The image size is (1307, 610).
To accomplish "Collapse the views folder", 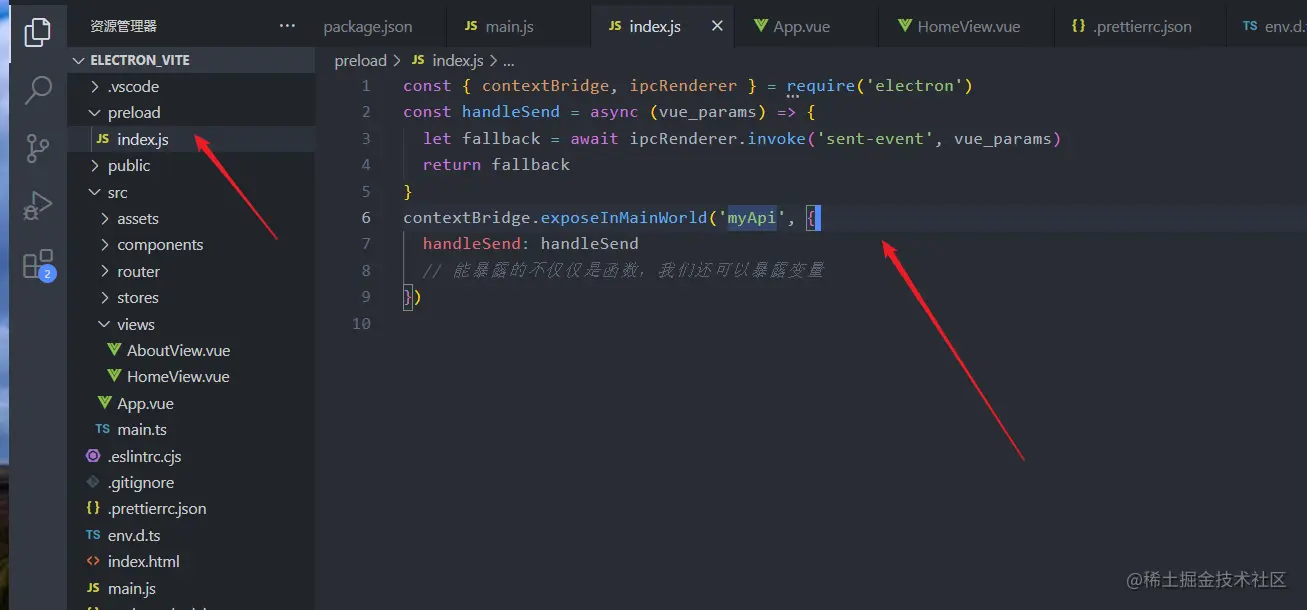I will coord(191,324).
